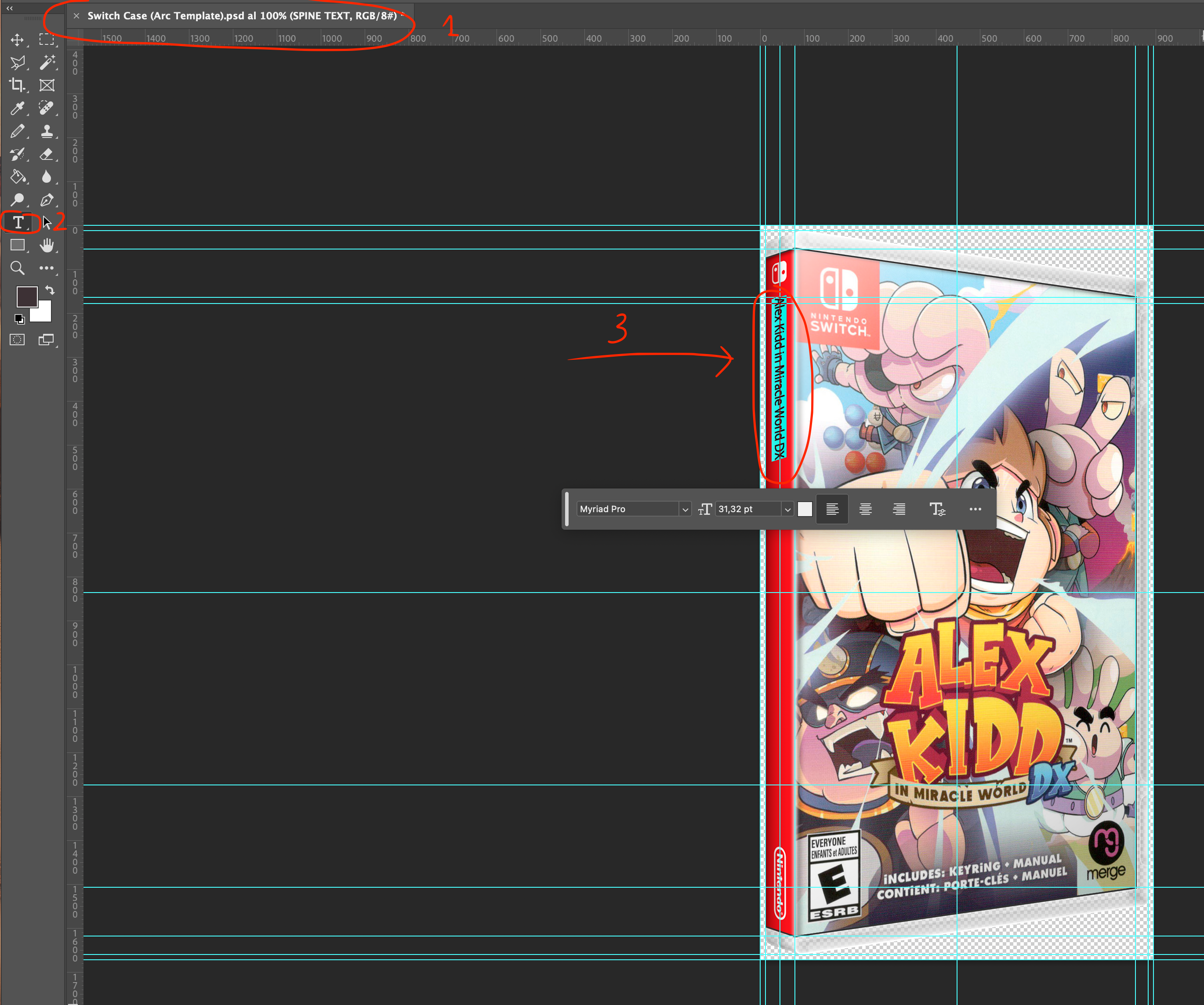1204x1005 pixels.
Task: Select the Polygonal Lasso tool
Action: tap(17, 62)
